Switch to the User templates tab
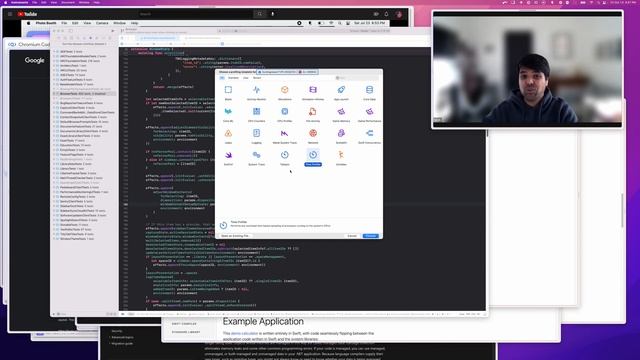 [246, 78]
